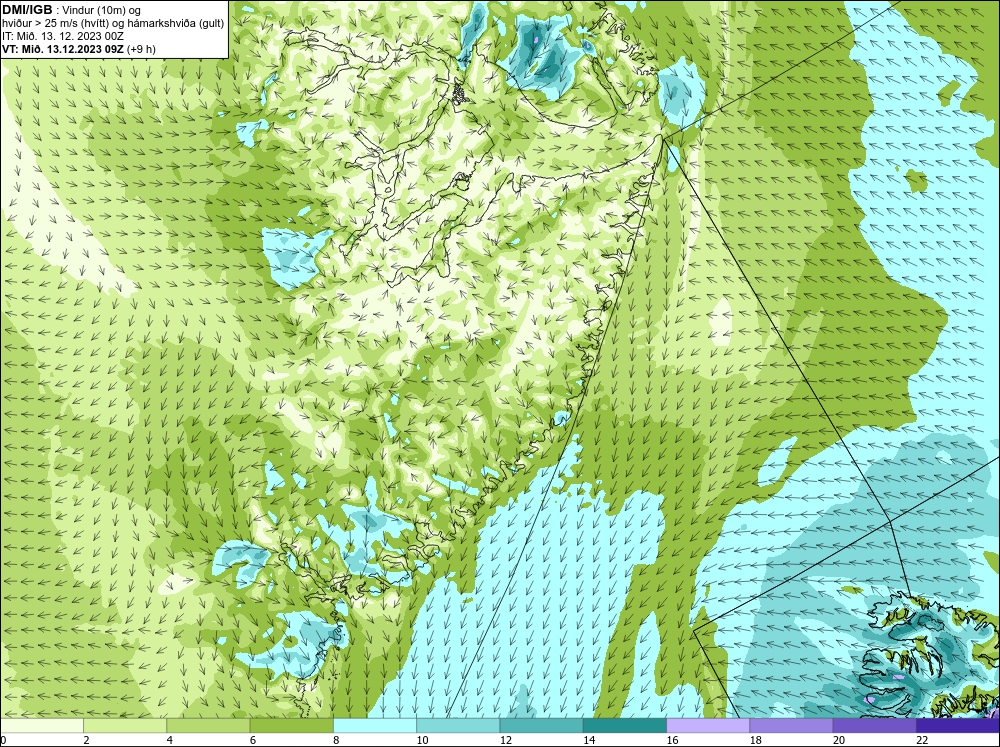Click the scale label '22' on color bar
The width and height of the screenshot is (1000, 747).
(922, 740)
